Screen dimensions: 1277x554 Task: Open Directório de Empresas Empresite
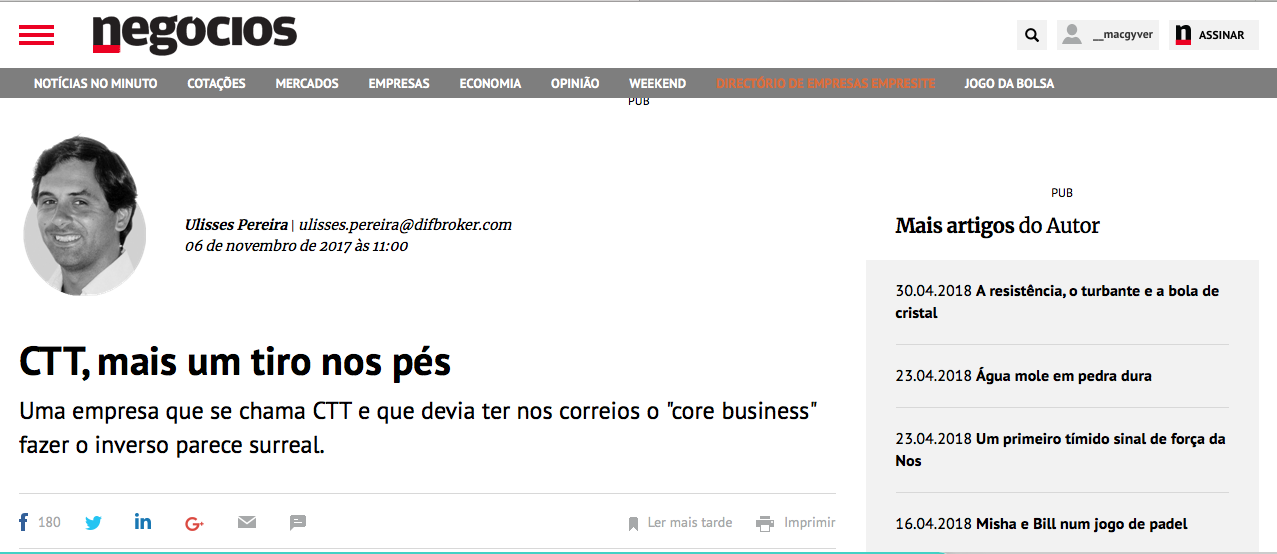pyautogui.click(x=826, y=83)
